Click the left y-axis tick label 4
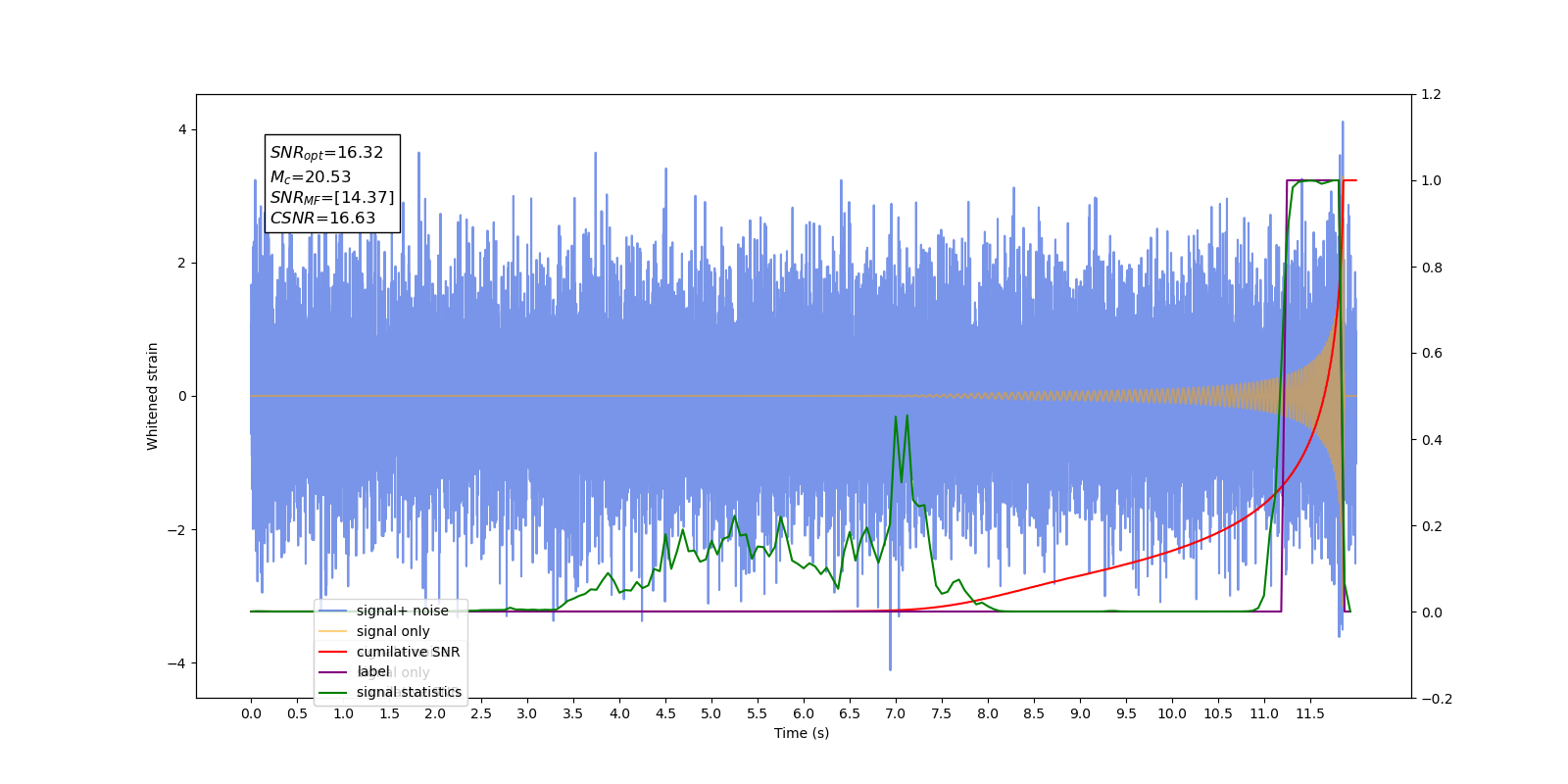This screenshot has height=784, width=1568. click(x=182, y=129)
